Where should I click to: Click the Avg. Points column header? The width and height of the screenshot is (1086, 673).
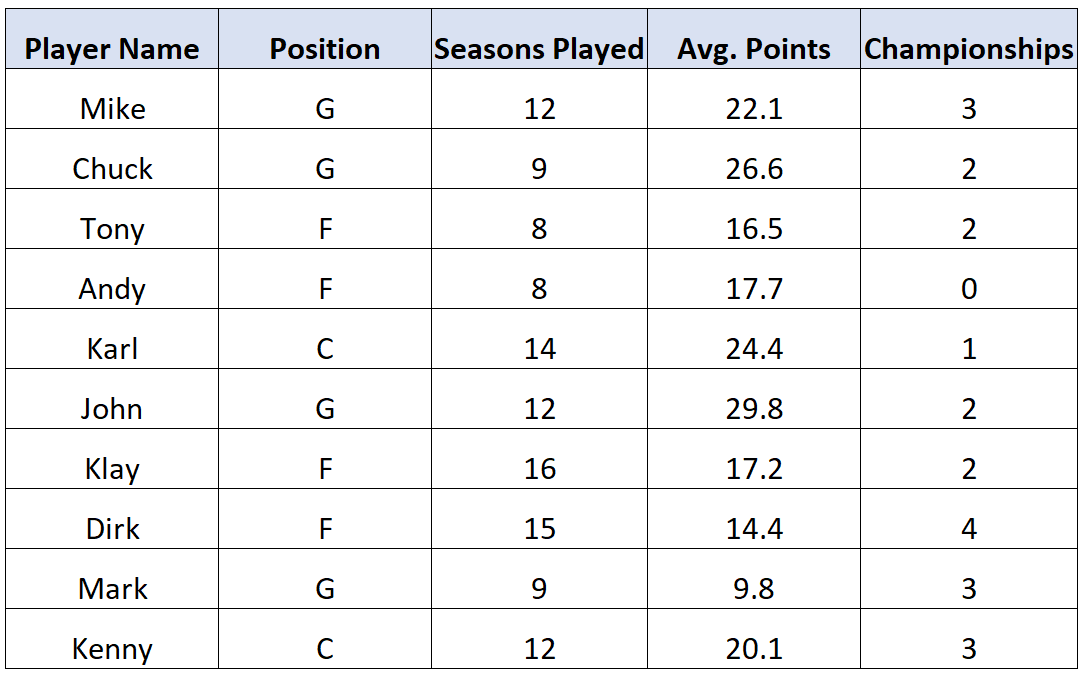754,39
